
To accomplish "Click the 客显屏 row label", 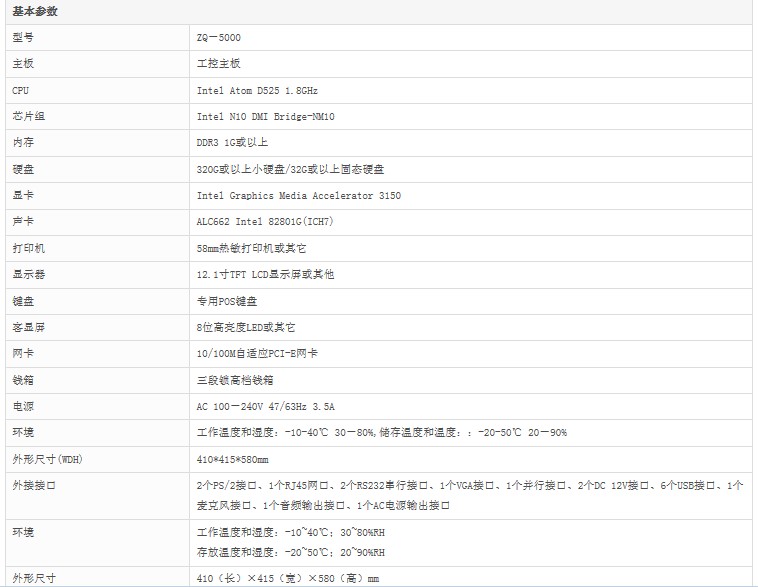I will [x=29, y=327].
